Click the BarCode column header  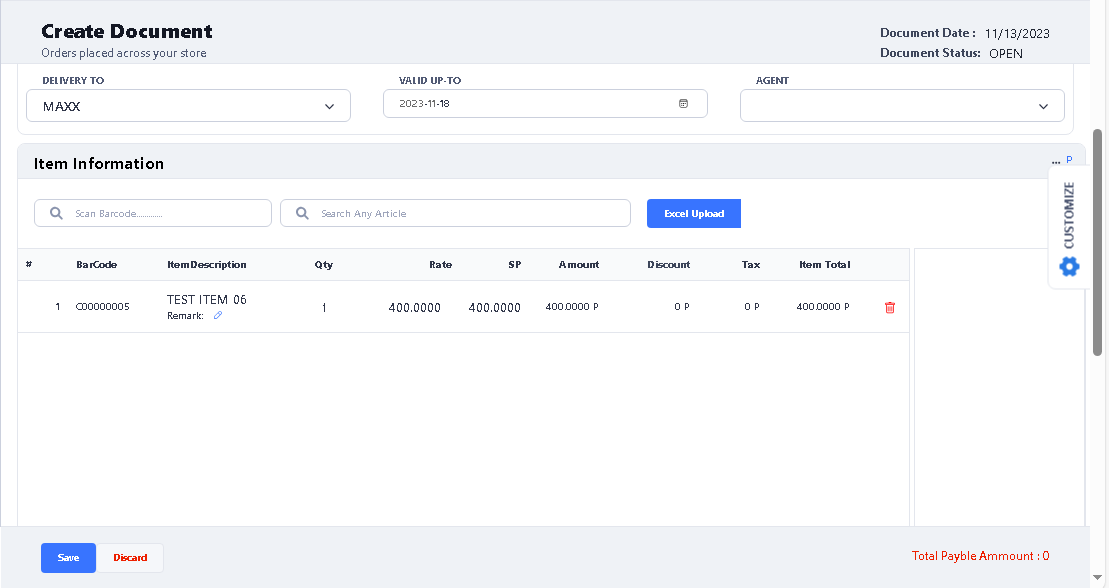pos(97,265)
